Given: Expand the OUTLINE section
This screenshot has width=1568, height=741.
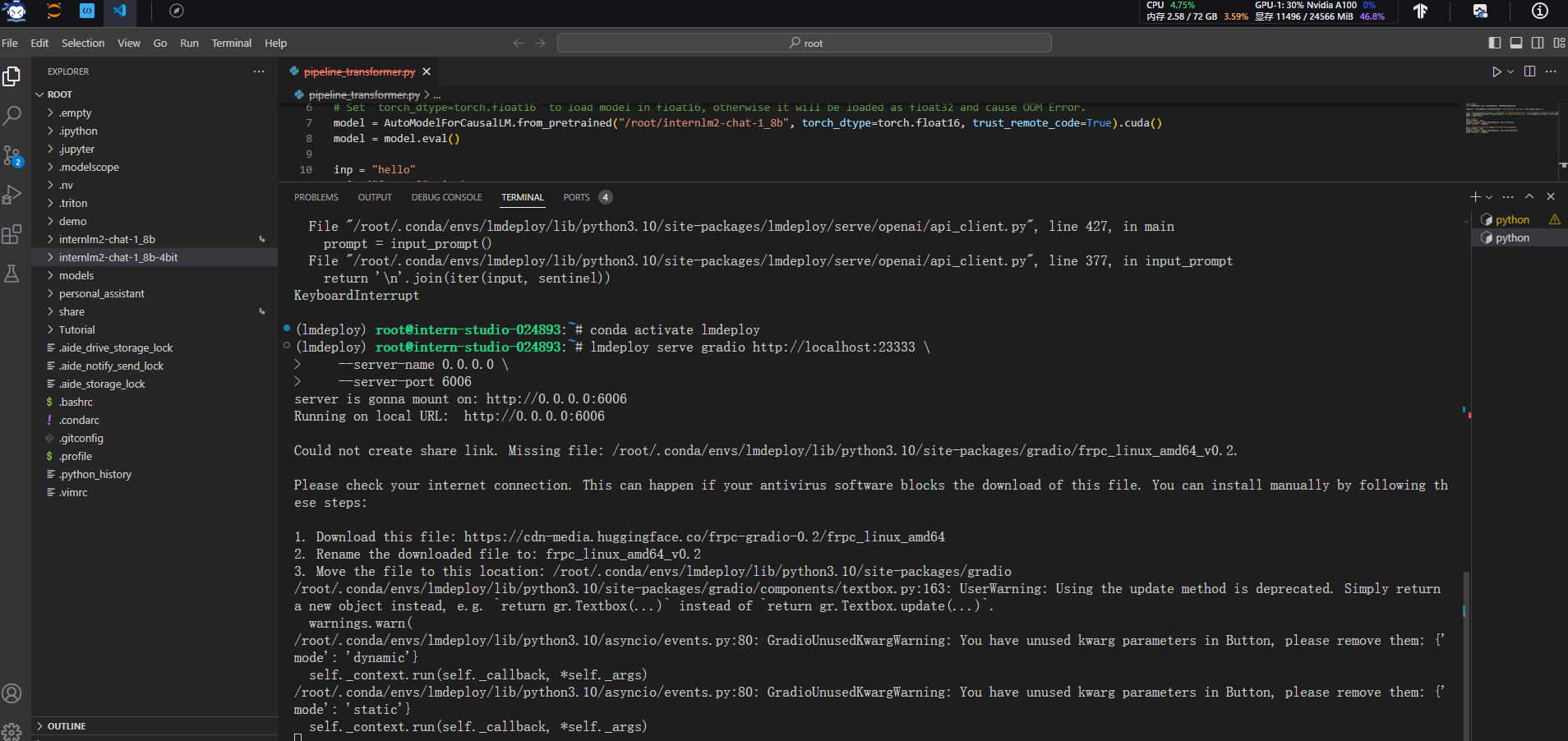Looking at the screenshot, I should pos(154,726).
